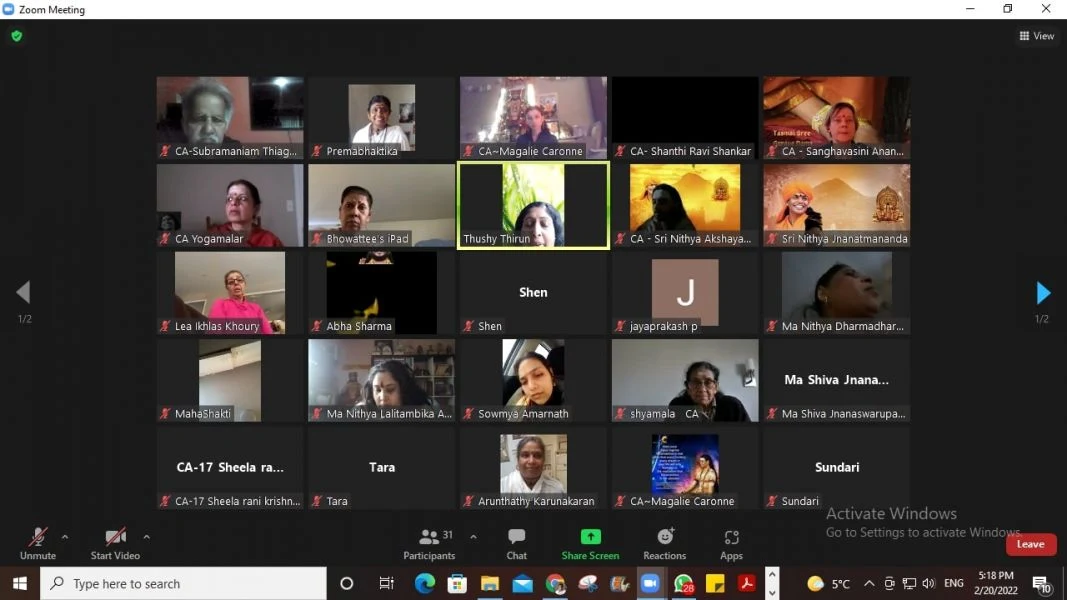The height and width of the screenshot is (600, 1067).
Task: Select the Tara participant tile
Action: [382, 468]
